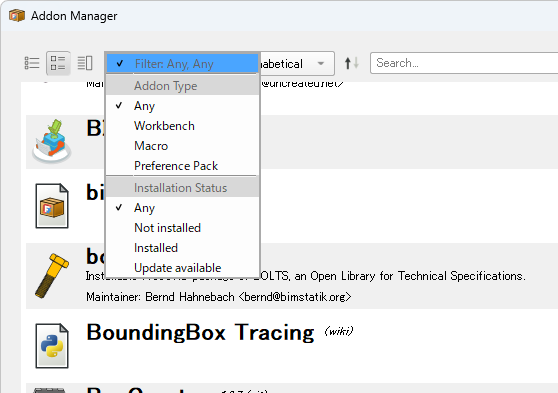Show addons with Update available
Image resolution: width=558 pixels, height=393 pixels.
(x=183, y=267)
